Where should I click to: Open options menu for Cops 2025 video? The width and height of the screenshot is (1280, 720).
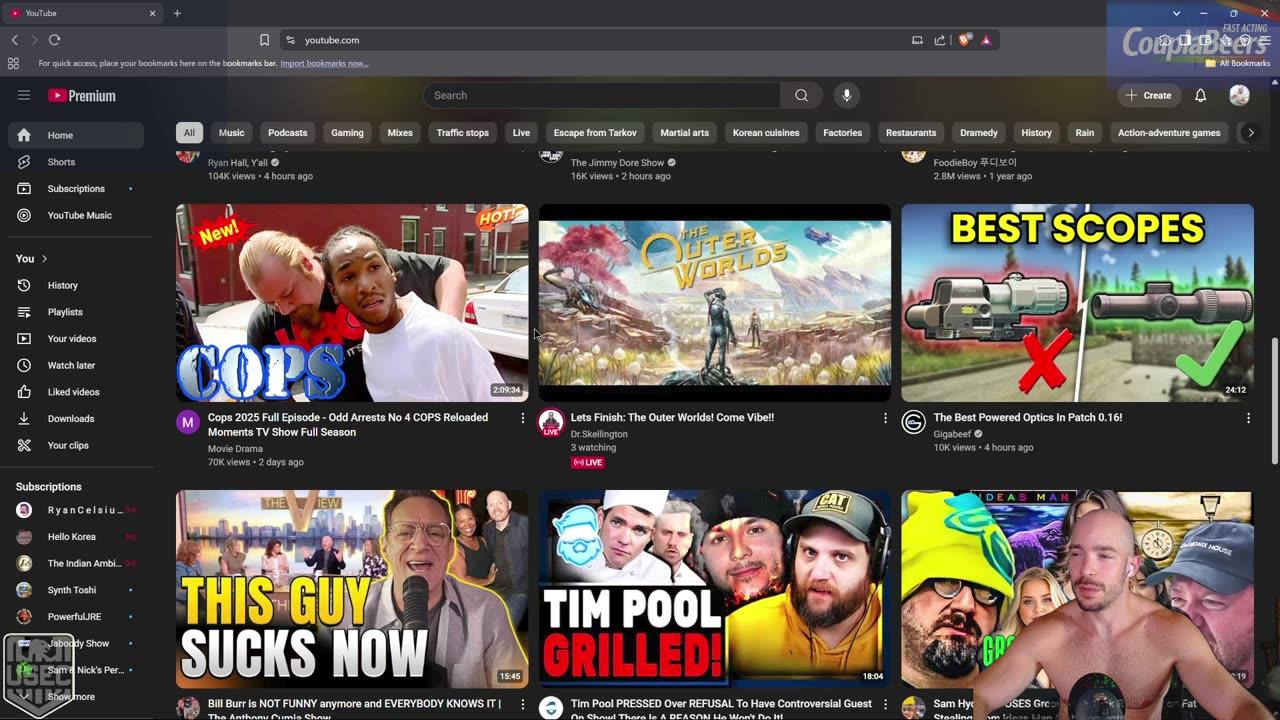point(522,418)
